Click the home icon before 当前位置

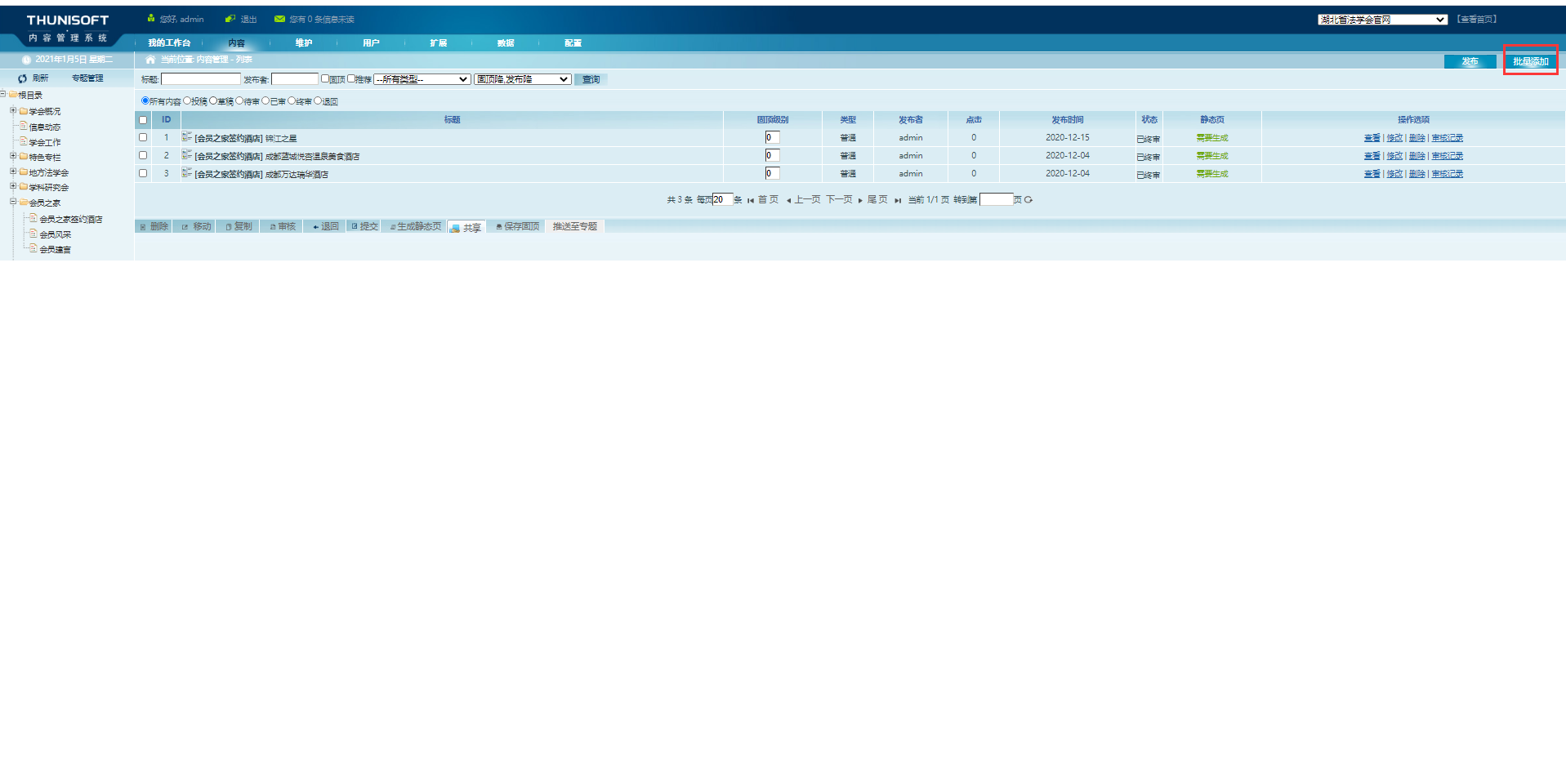pos(150,60)
